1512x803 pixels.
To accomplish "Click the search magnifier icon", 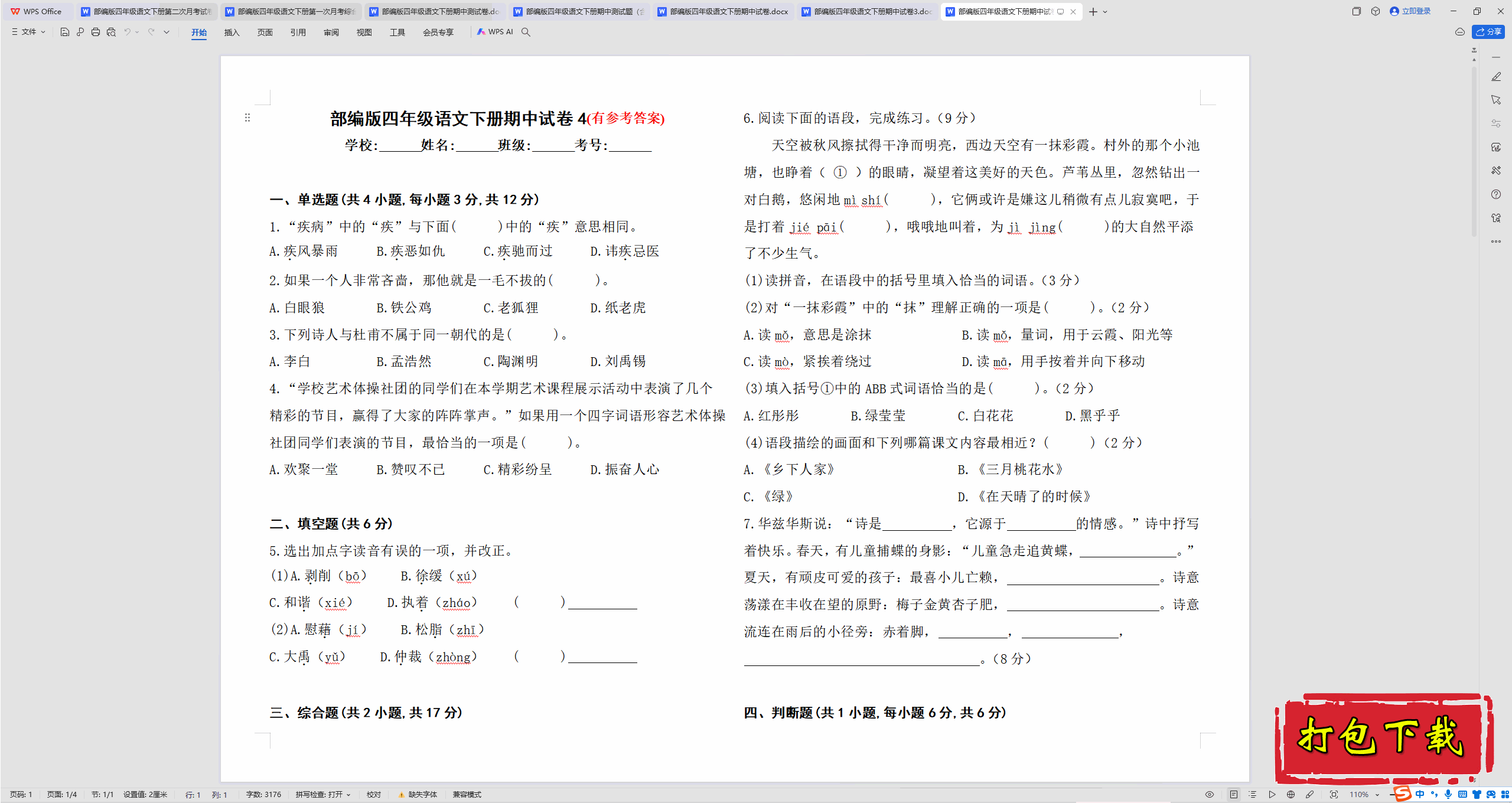I will click(526, 32).
